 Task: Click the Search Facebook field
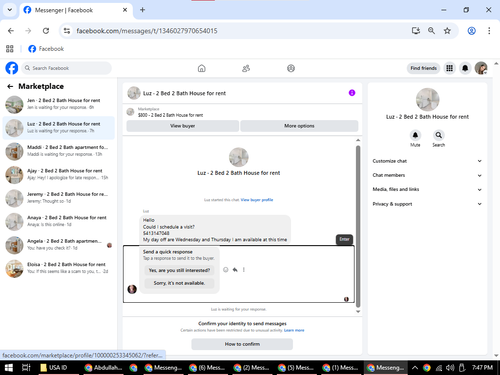pos(67,68)
